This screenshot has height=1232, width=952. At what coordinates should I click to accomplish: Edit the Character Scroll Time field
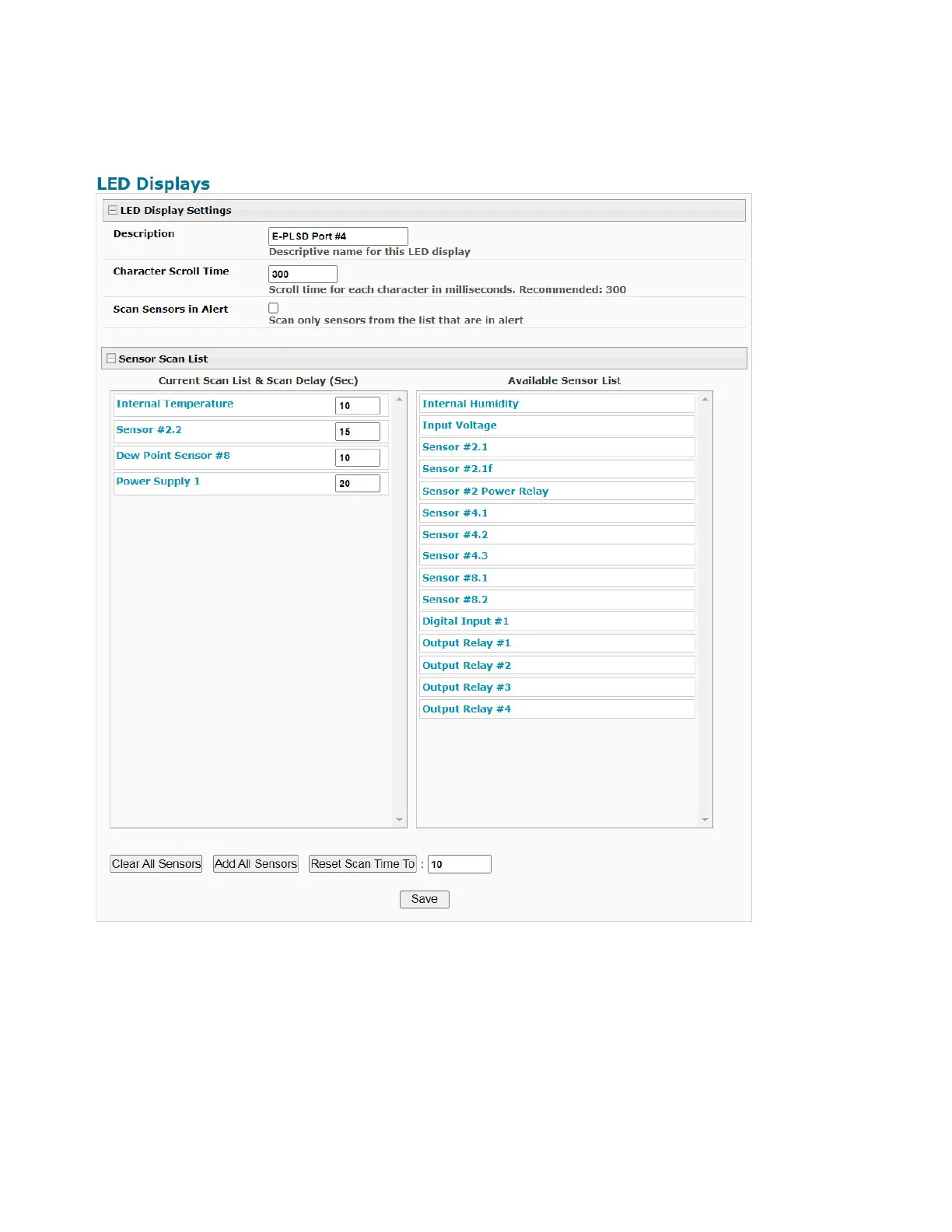tap(303, 274)
